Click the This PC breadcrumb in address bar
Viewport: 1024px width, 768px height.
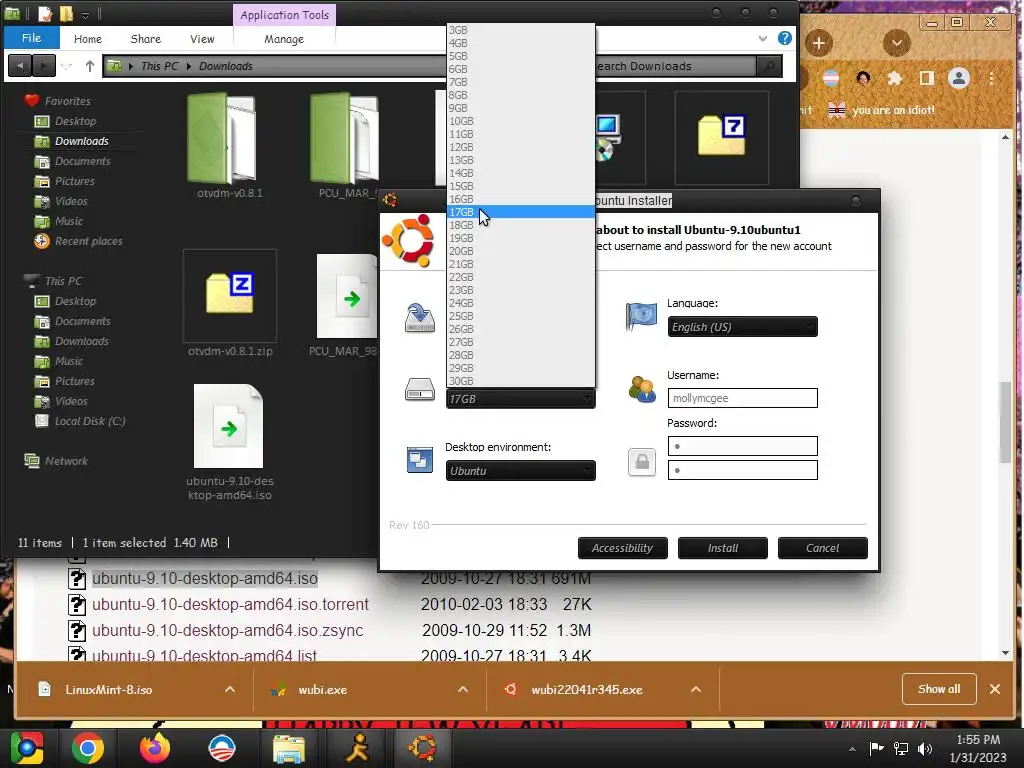[159, 66]
